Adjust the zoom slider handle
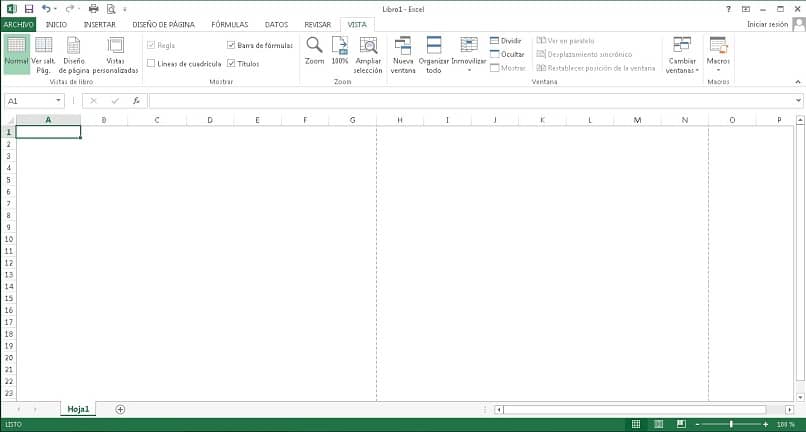806x432 pixels. (731, 424)
